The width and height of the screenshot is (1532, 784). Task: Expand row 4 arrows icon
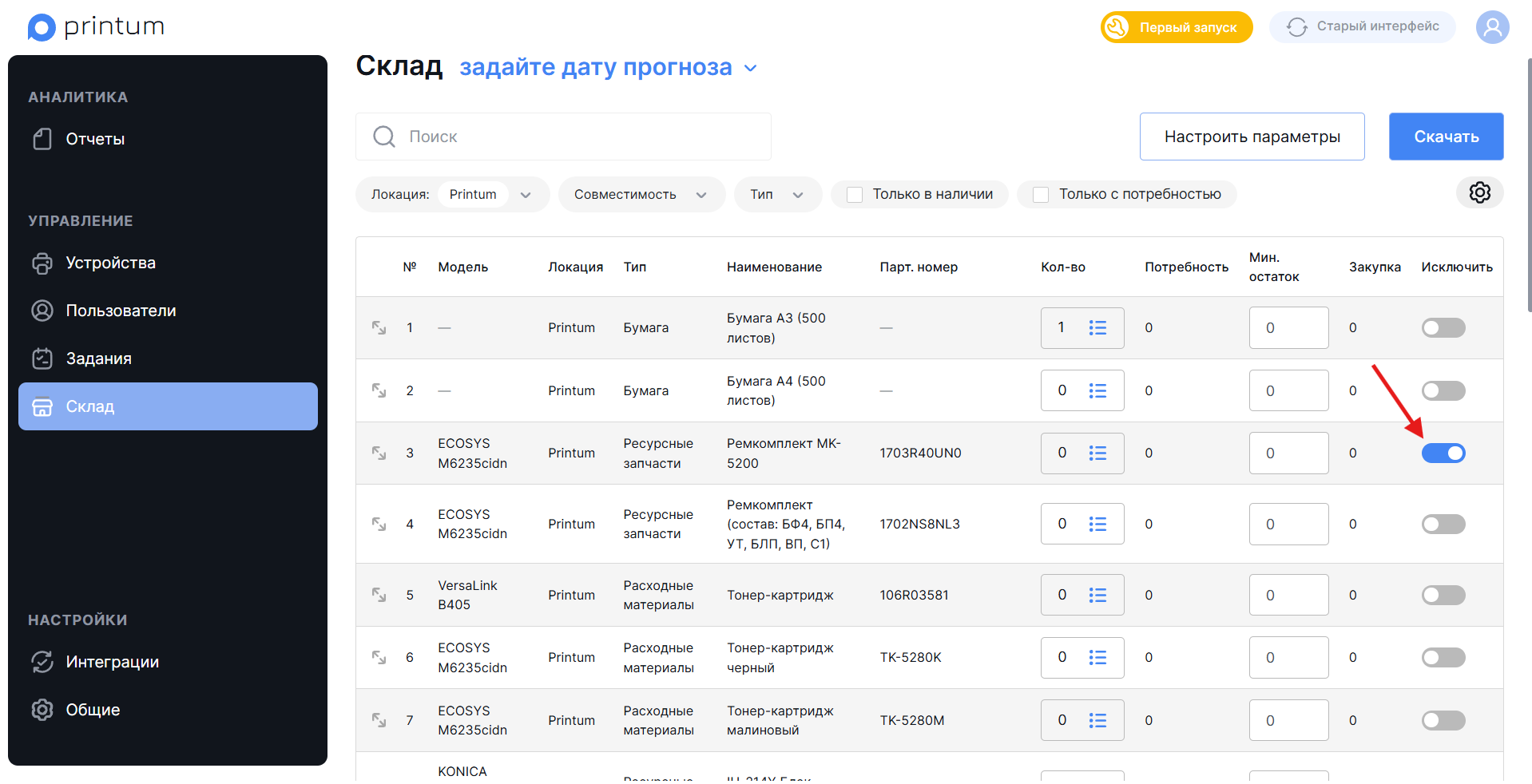[x=379, y=524]
